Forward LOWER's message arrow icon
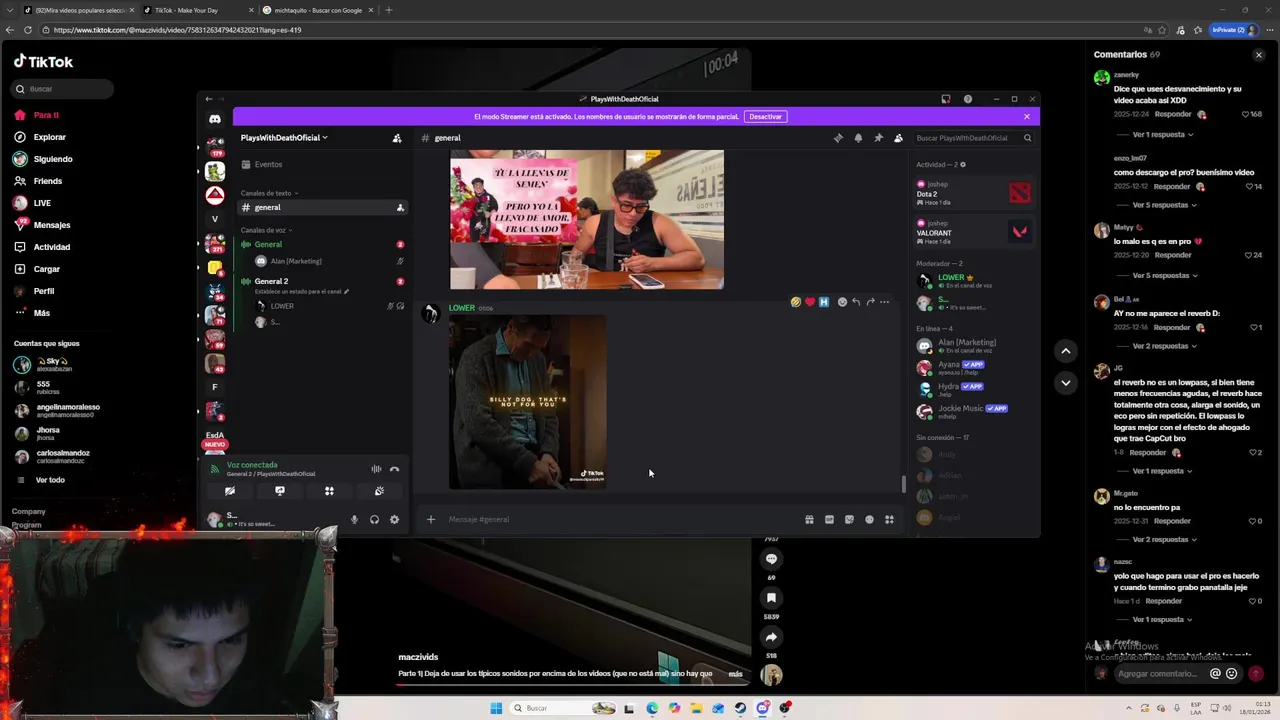The width and height of the screenshot is (1280, 720). click(870, 302)
